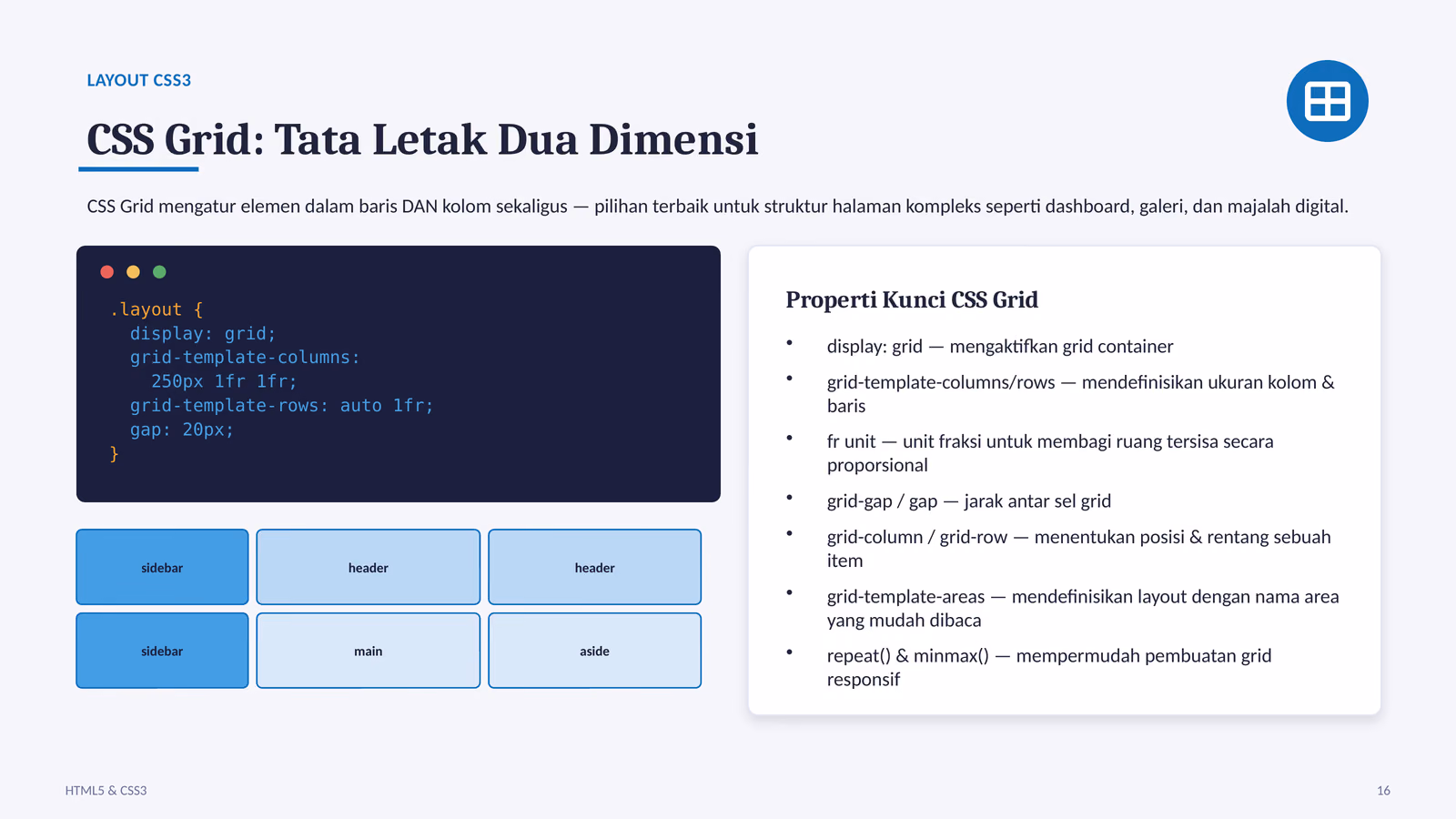Viewport: 1456px width, 819px height.
Task: Click the green dot in the code window
Action: click(159, 272)
